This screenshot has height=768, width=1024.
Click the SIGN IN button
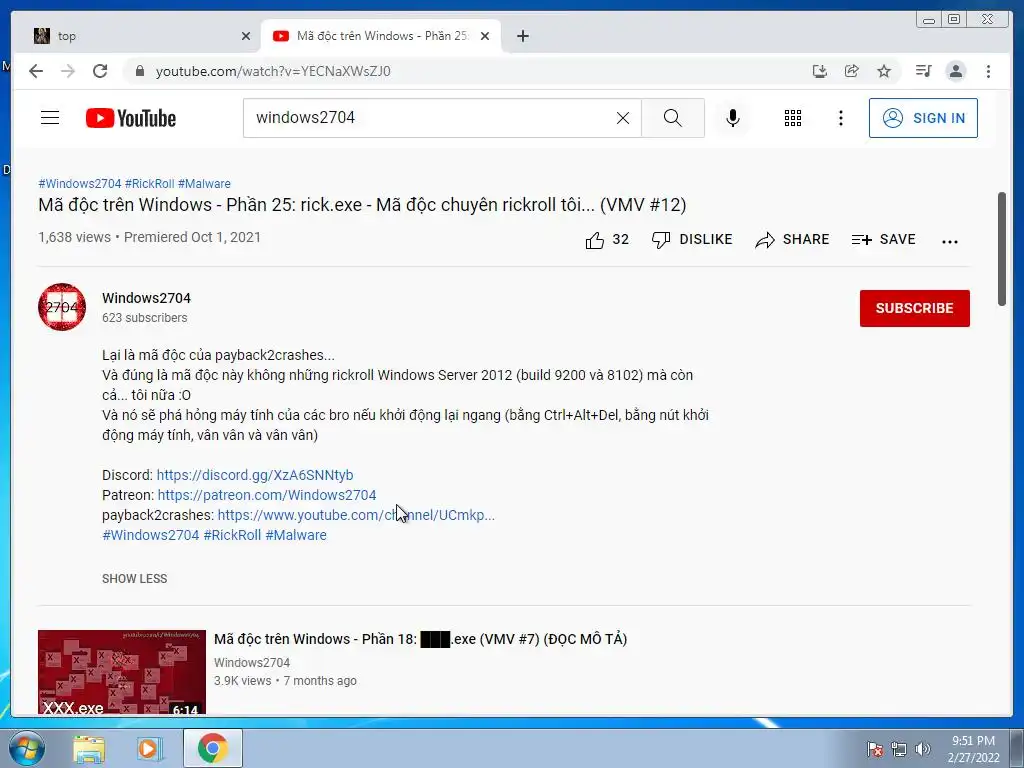(923, 118)
